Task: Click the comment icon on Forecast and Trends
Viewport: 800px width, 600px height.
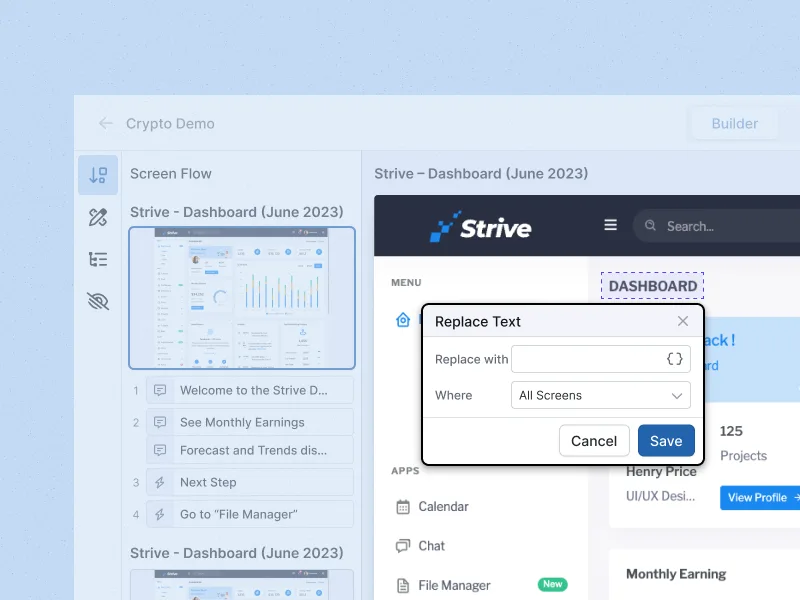Action: [160, 451]
